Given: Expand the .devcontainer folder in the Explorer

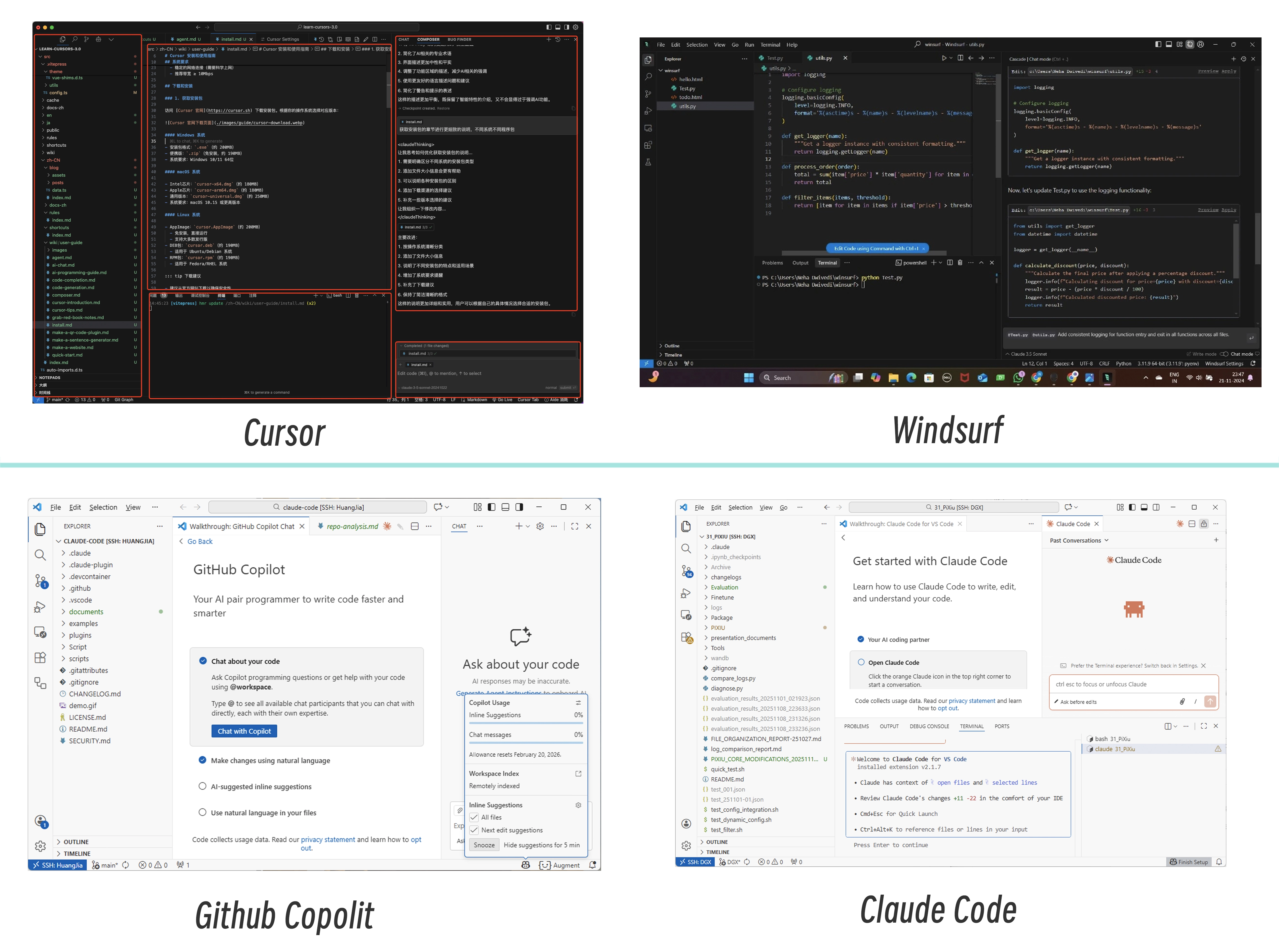Looking at the screenshot, I should click(x=89, y=576).
